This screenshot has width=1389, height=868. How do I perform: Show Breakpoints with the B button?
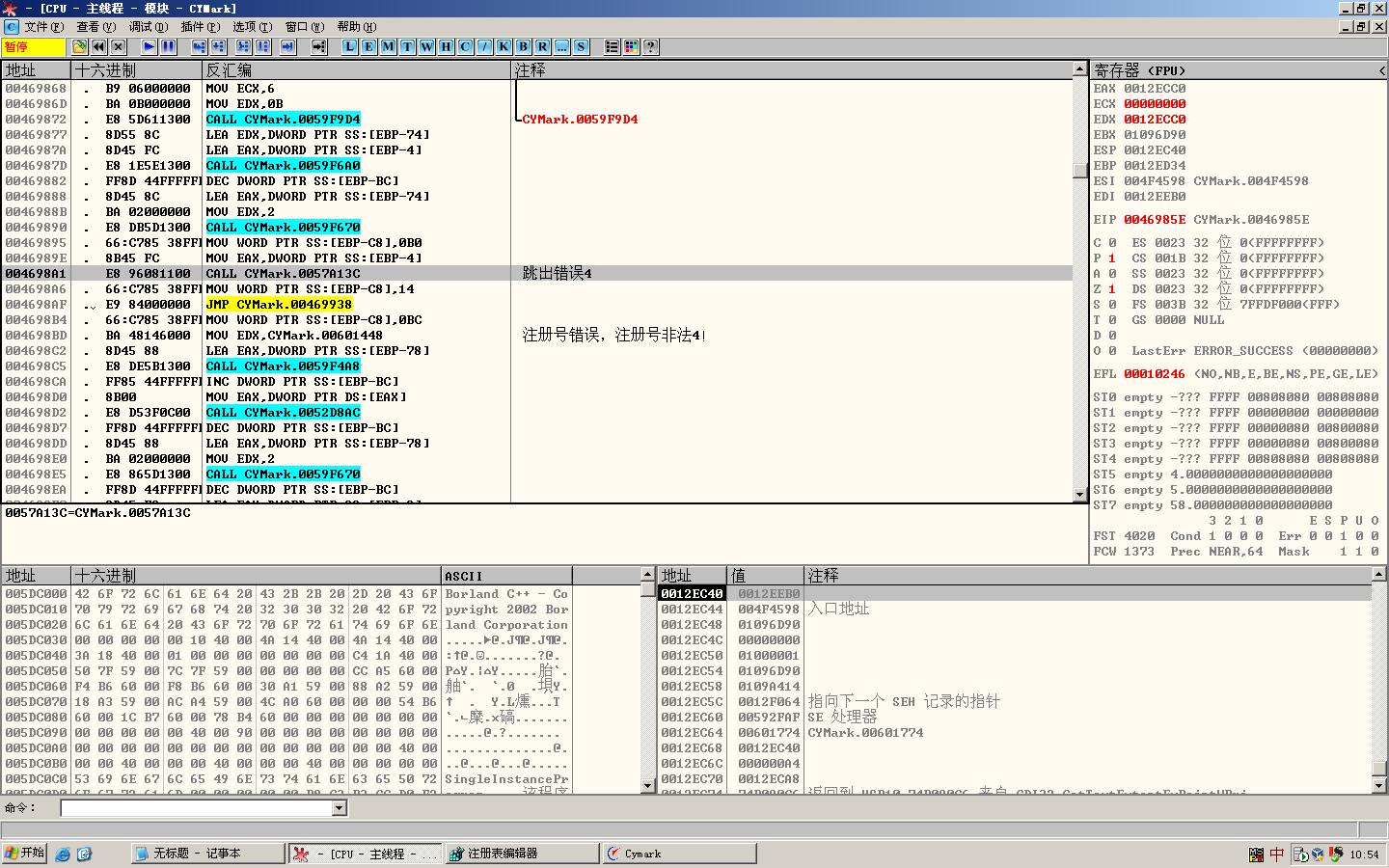pyautogui.click(x=523, y=46)
